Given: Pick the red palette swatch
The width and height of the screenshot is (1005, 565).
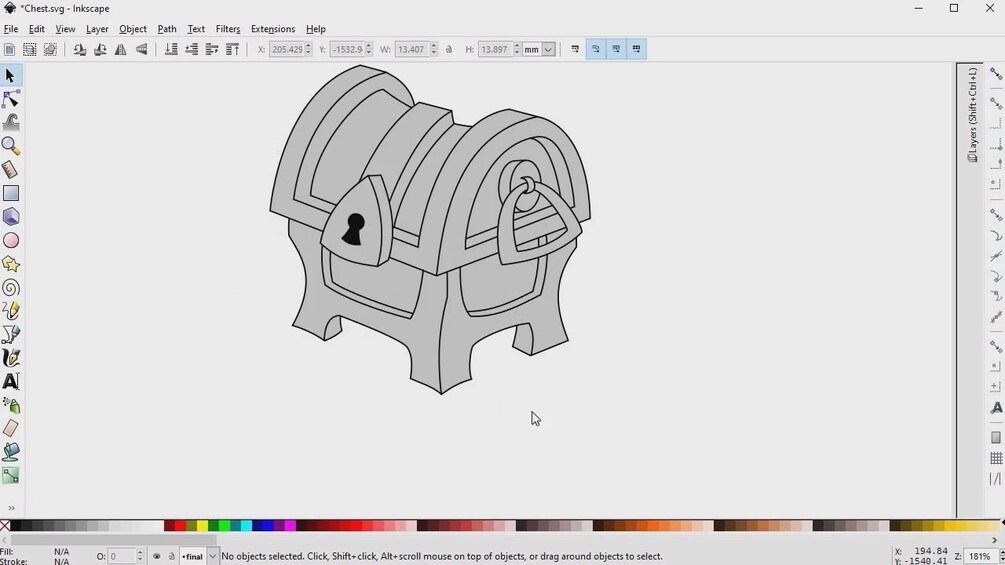Looking at the screenshot, I should 180,526.
